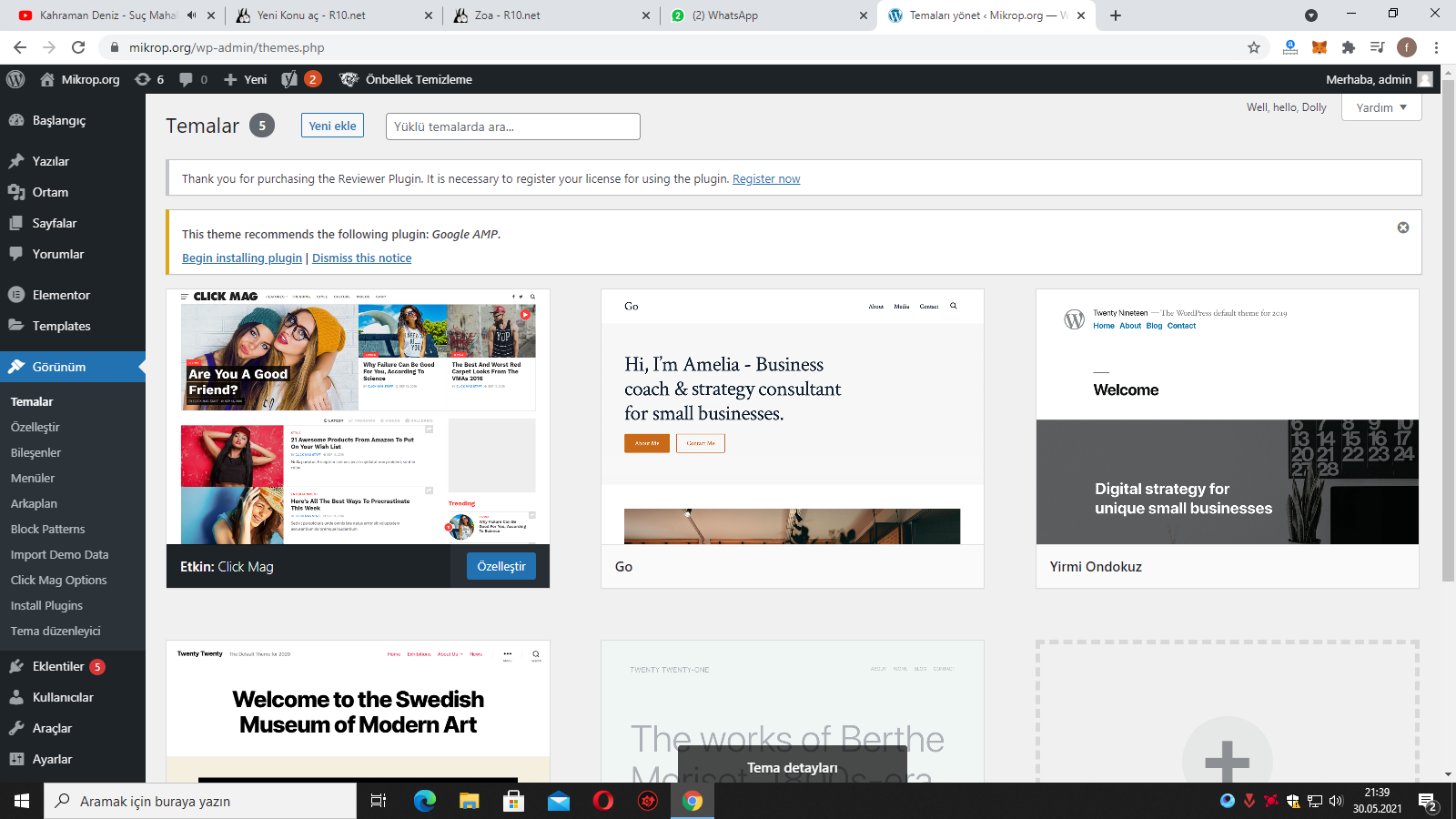1456x819 pixels.
Task: Select Import Demo Data submenu item
Action: click(x=59, y=554)
